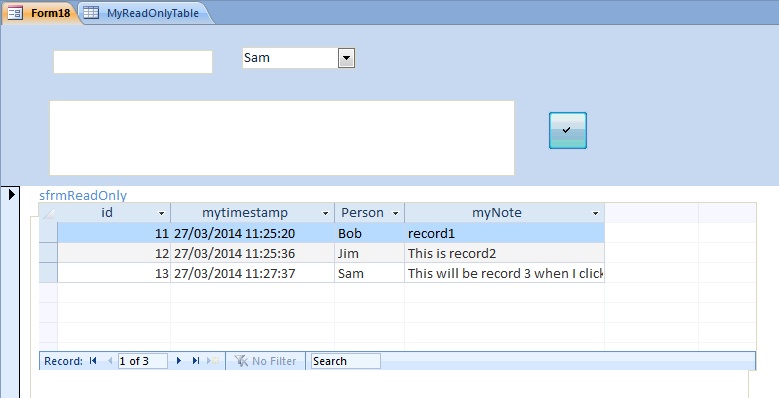Select row selector for record 11
The height and width of the screenshot is (398, 779).
(48, 233)
